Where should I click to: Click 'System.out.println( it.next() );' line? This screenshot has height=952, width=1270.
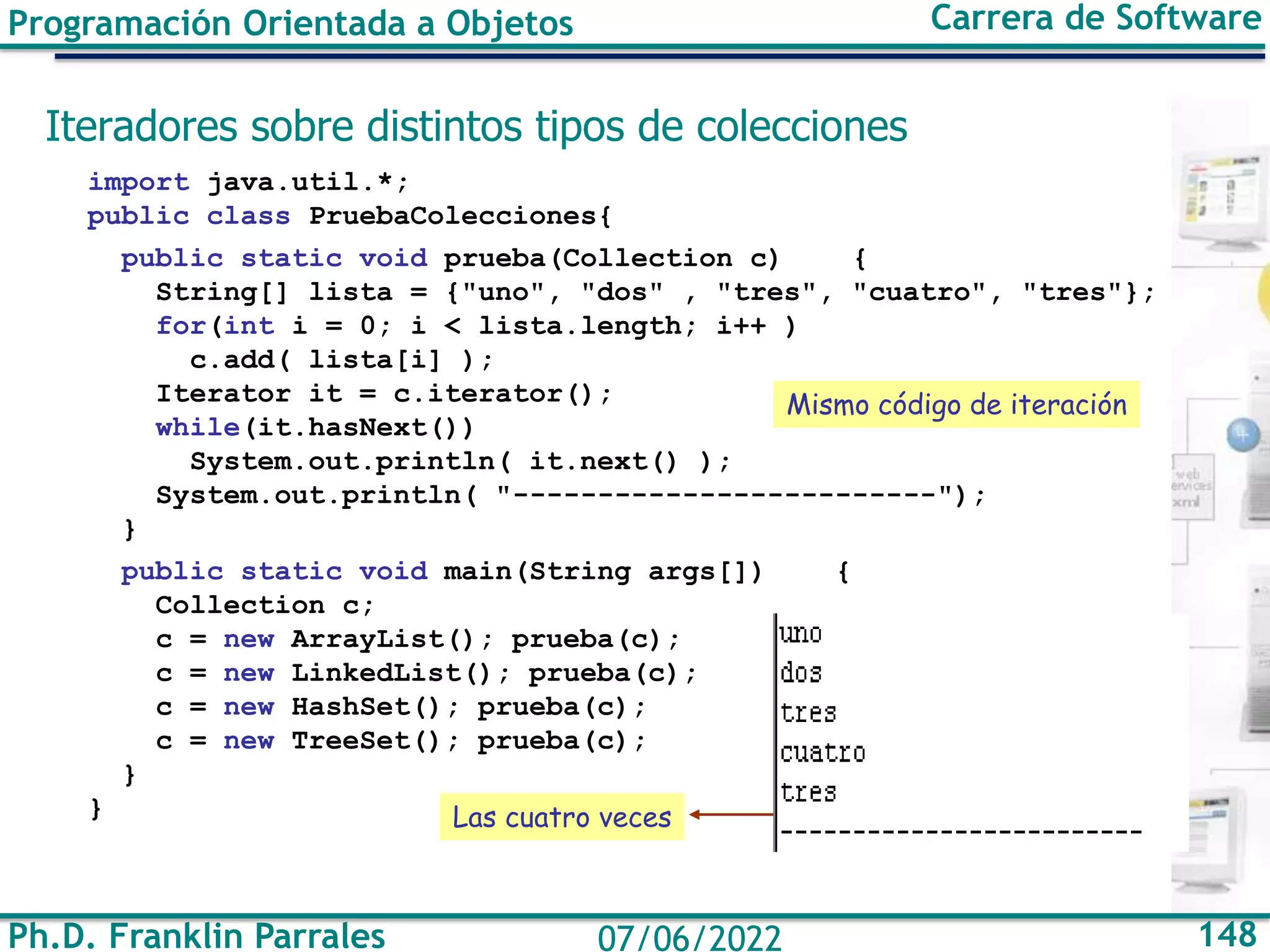[460, 462]
